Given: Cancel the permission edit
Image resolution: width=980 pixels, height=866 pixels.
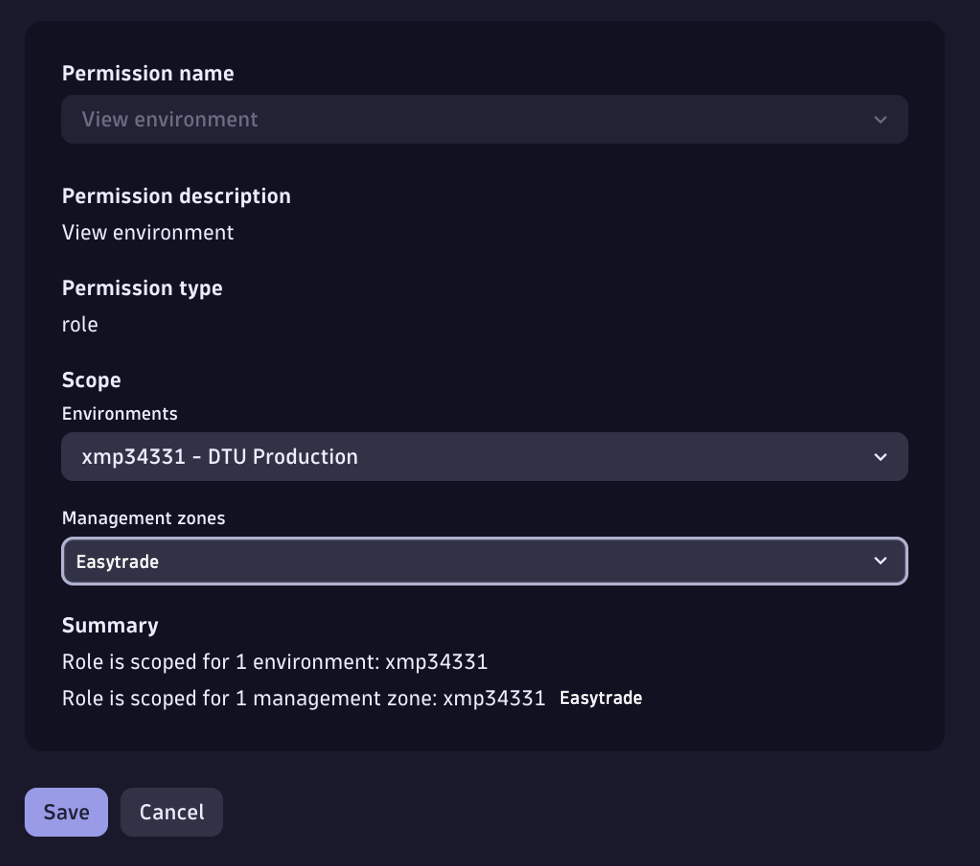Looking at the screenshot, I should 171,812.
